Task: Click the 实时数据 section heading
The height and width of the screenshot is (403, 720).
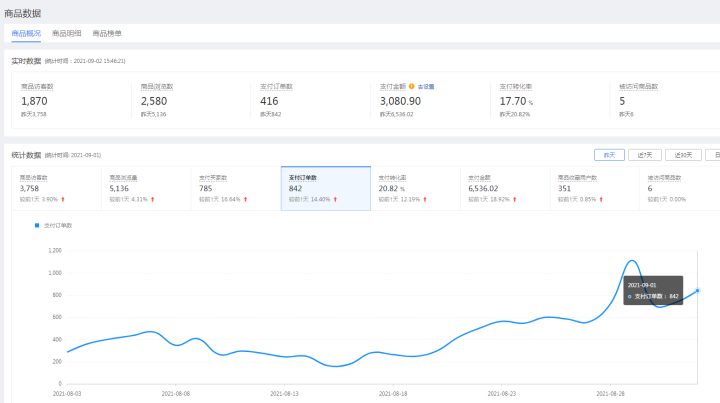Action: click(x=26, y=61)
